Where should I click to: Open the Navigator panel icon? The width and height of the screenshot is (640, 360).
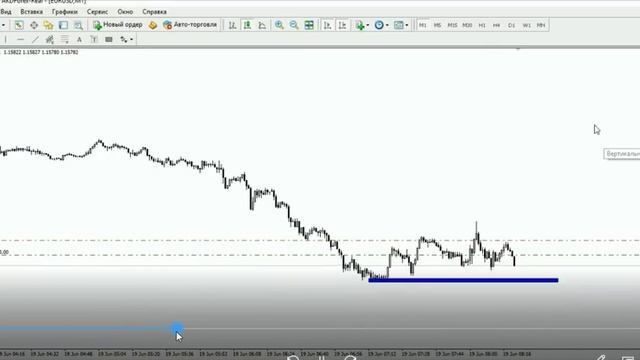(49, 25)
